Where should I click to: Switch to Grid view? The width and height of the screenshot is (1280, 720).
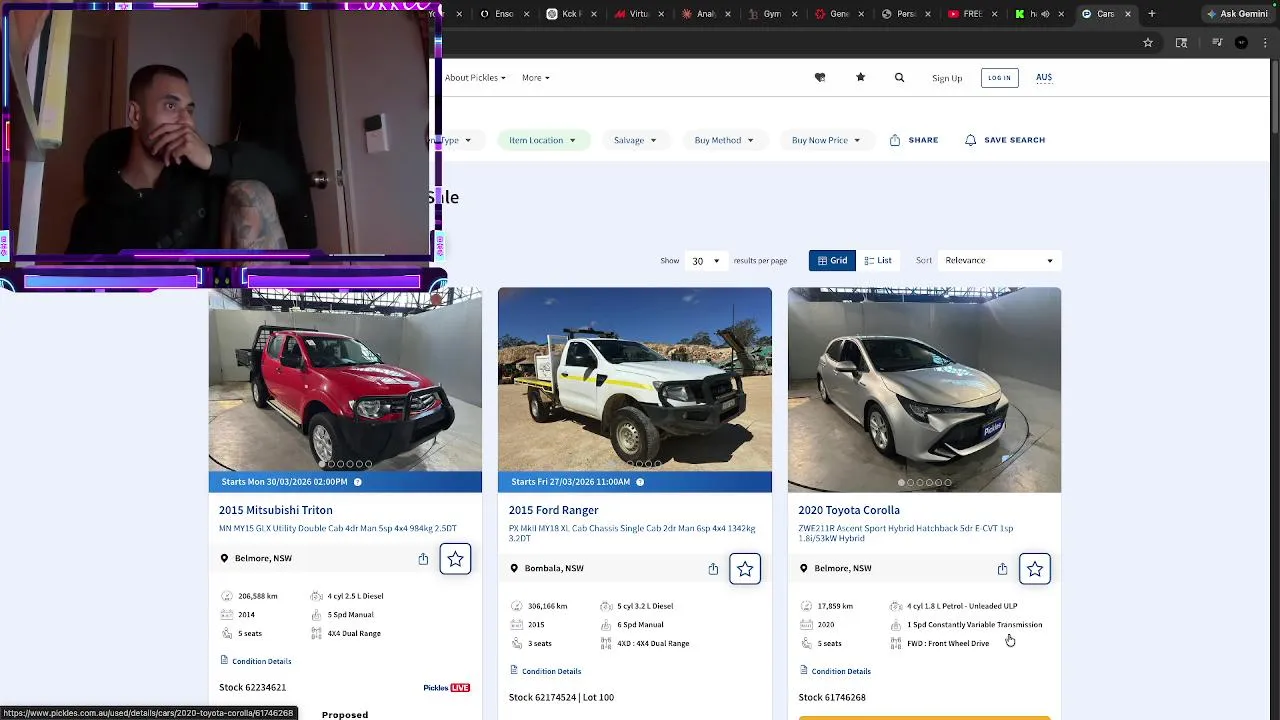coord(832,260)
